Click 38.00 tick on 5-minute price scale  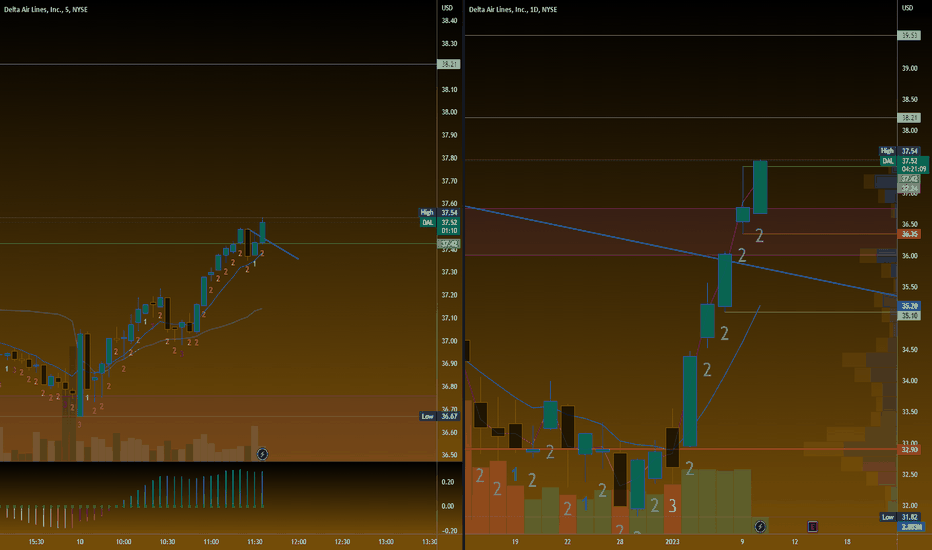coord(449,112)
